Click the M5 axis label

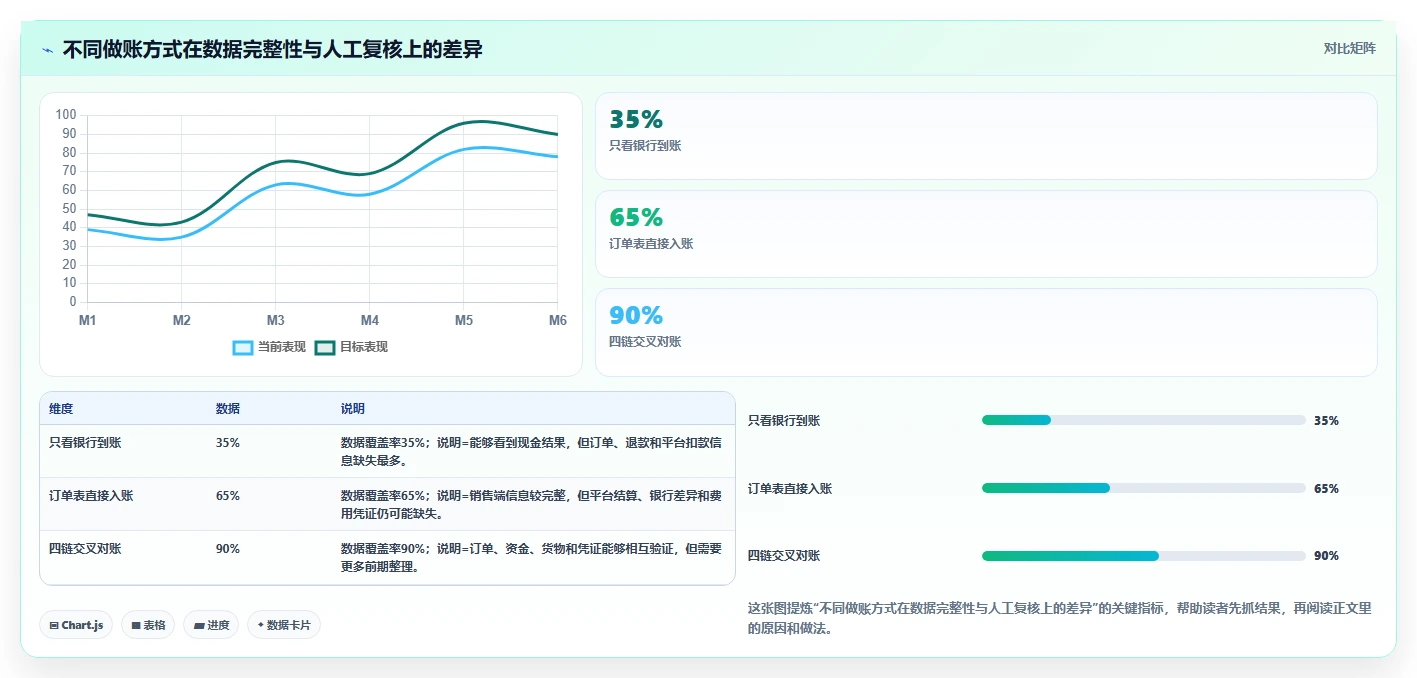tap(464, 320)
